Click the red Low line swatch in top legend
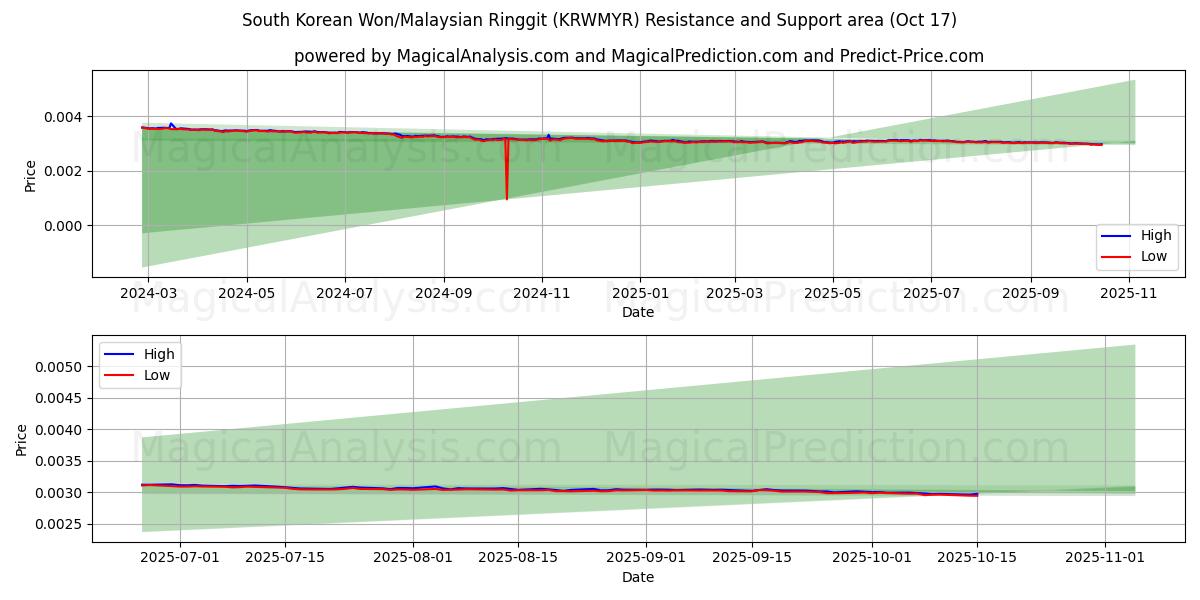This screenshot has height=600, width=1200. [x=1116, y=256]
